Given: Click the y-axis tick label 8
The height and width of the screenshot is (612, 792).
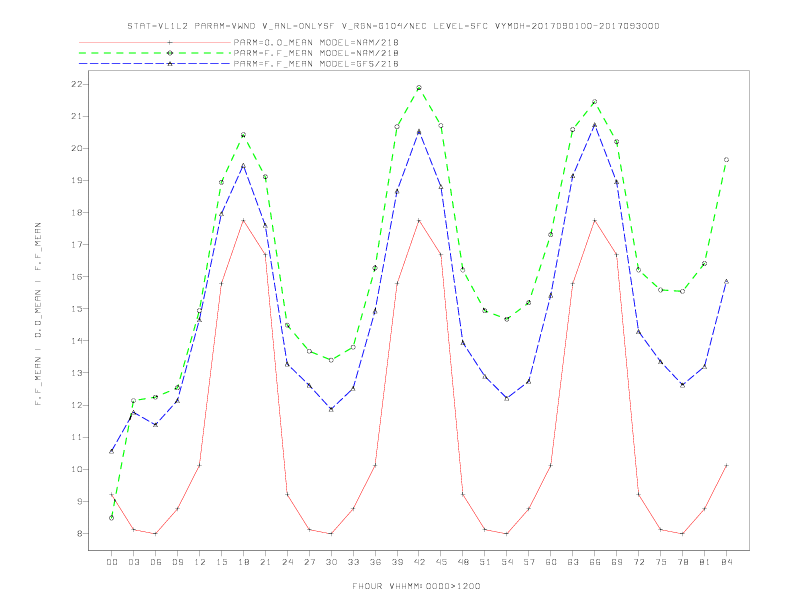Looking at the screenshot, I should coord(79,533).
